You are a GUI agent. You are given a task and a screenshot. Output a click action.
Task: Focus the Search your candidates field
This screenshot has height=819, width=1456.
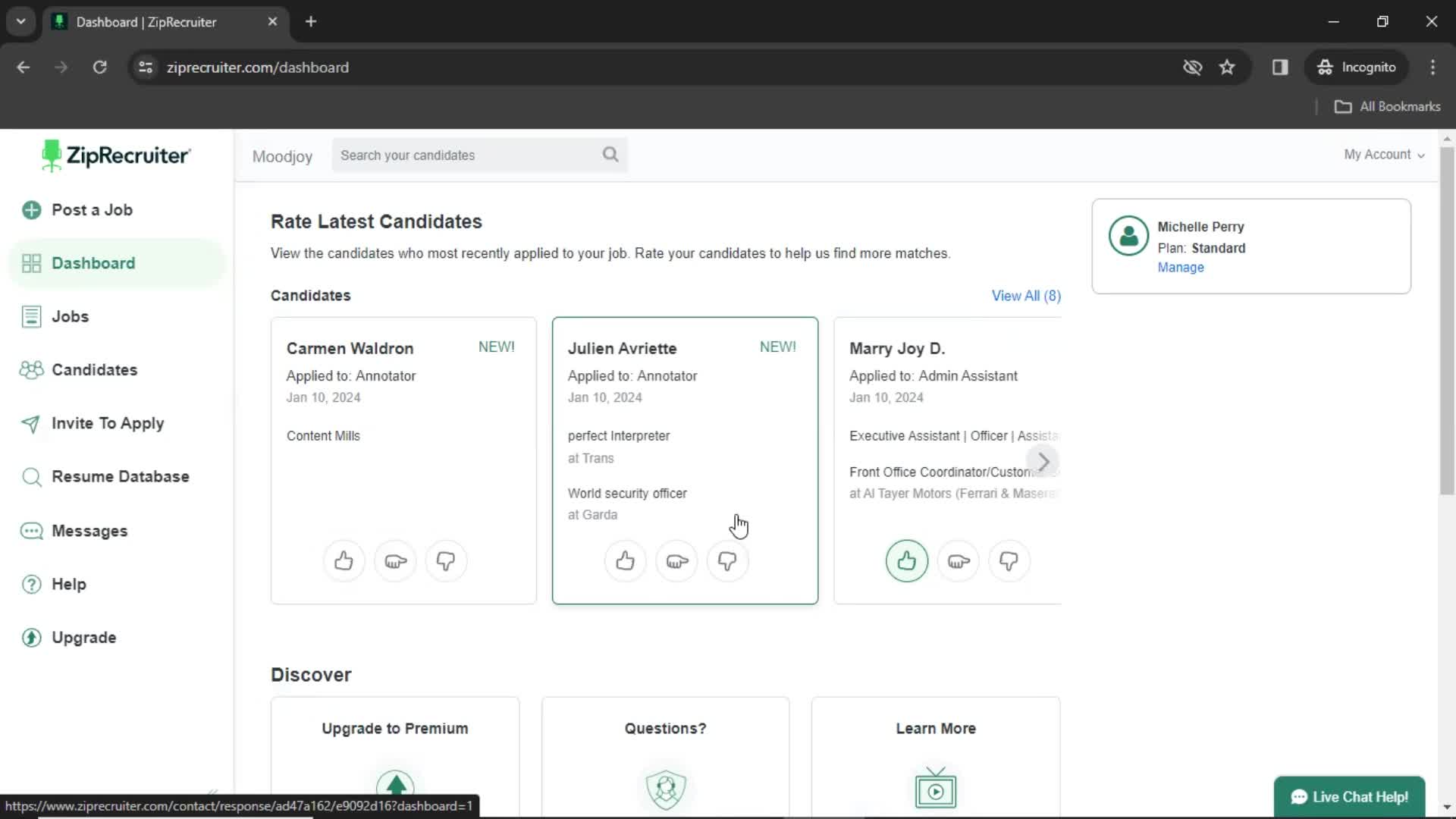click(479, 155)
